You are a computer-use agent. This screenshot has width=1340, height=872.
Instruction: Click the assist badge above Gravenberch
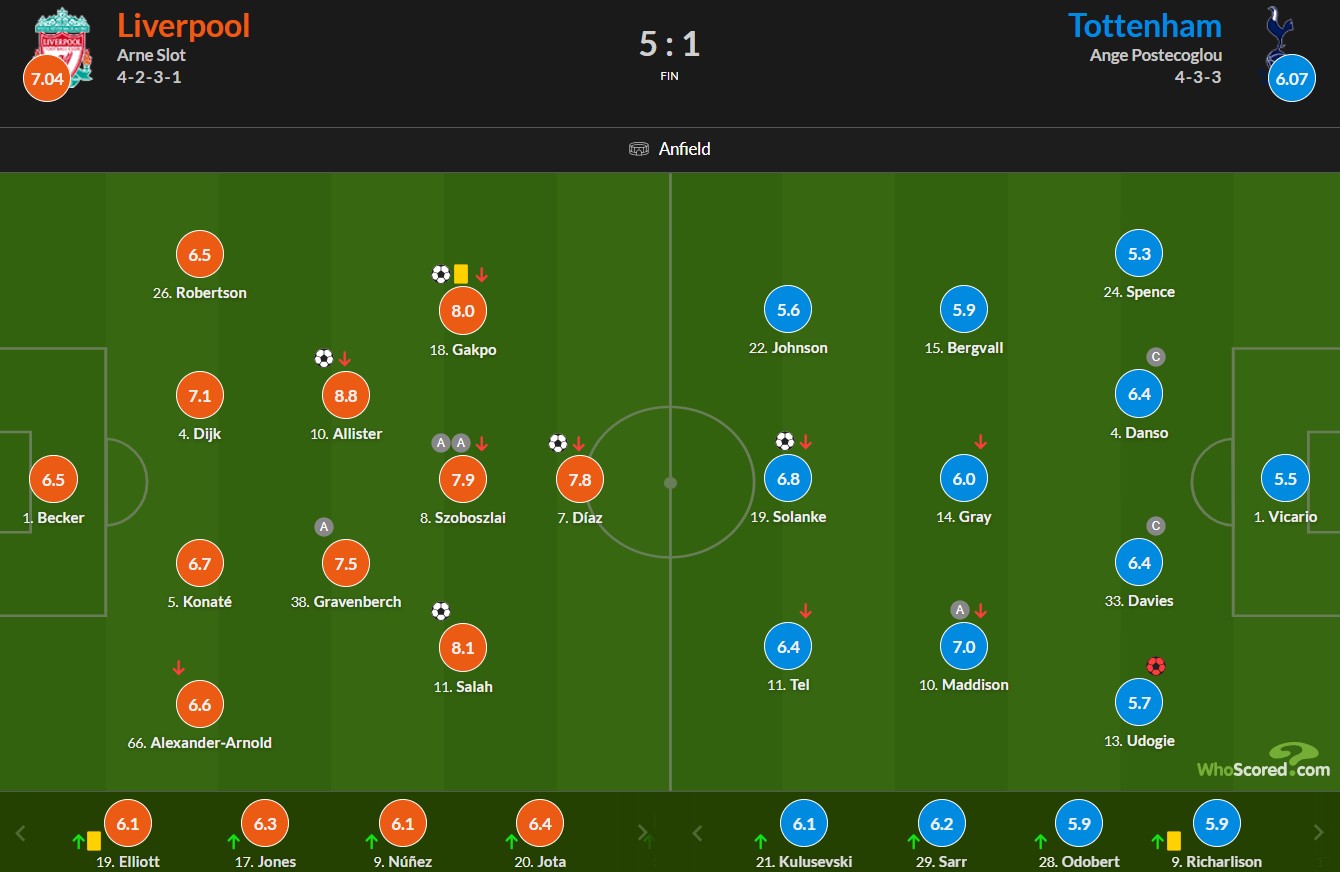click(323, 527)
